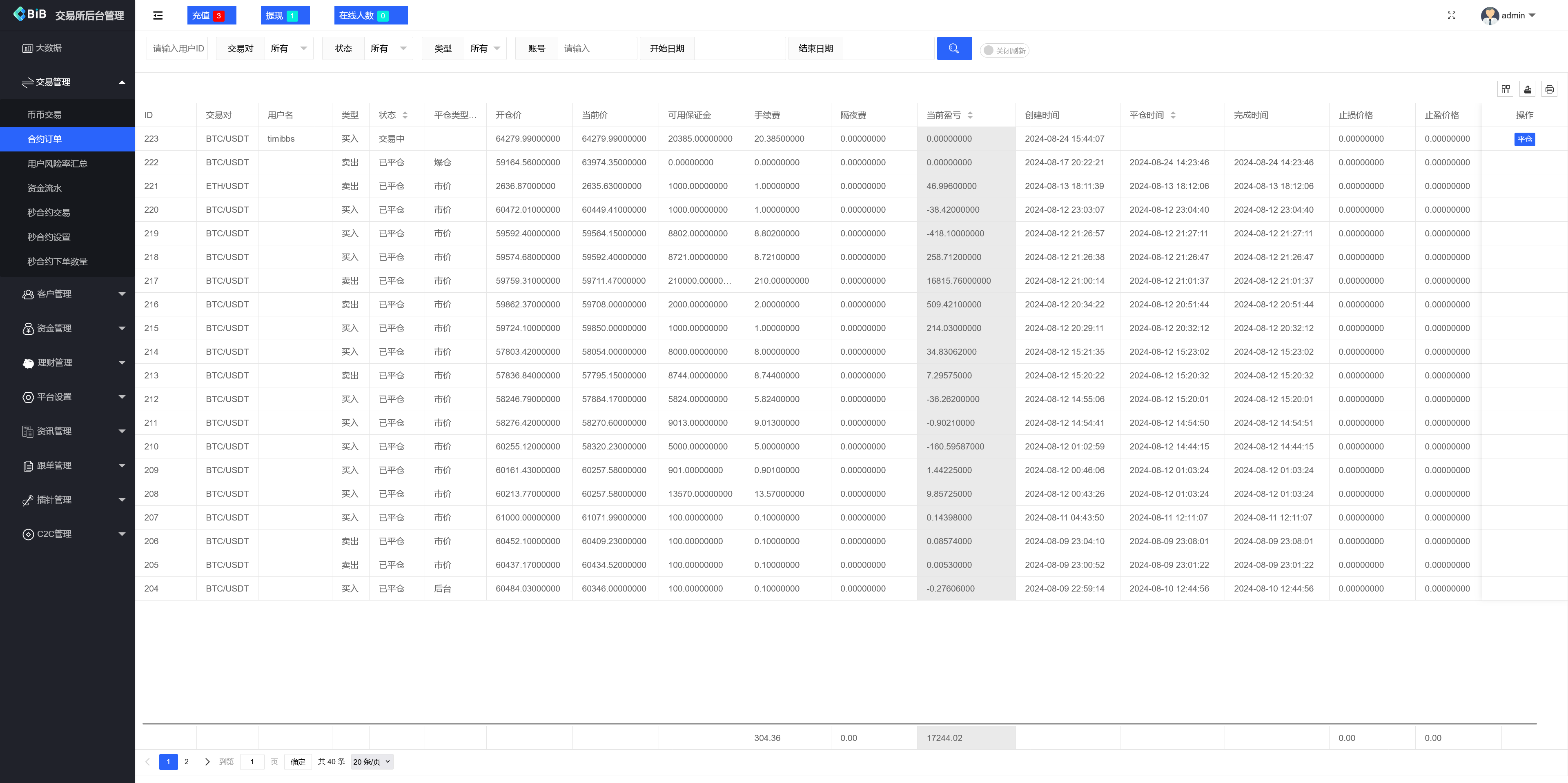
Task: Open column filter grid icon
Action: pyautogui.click(x=1505, y=89)
